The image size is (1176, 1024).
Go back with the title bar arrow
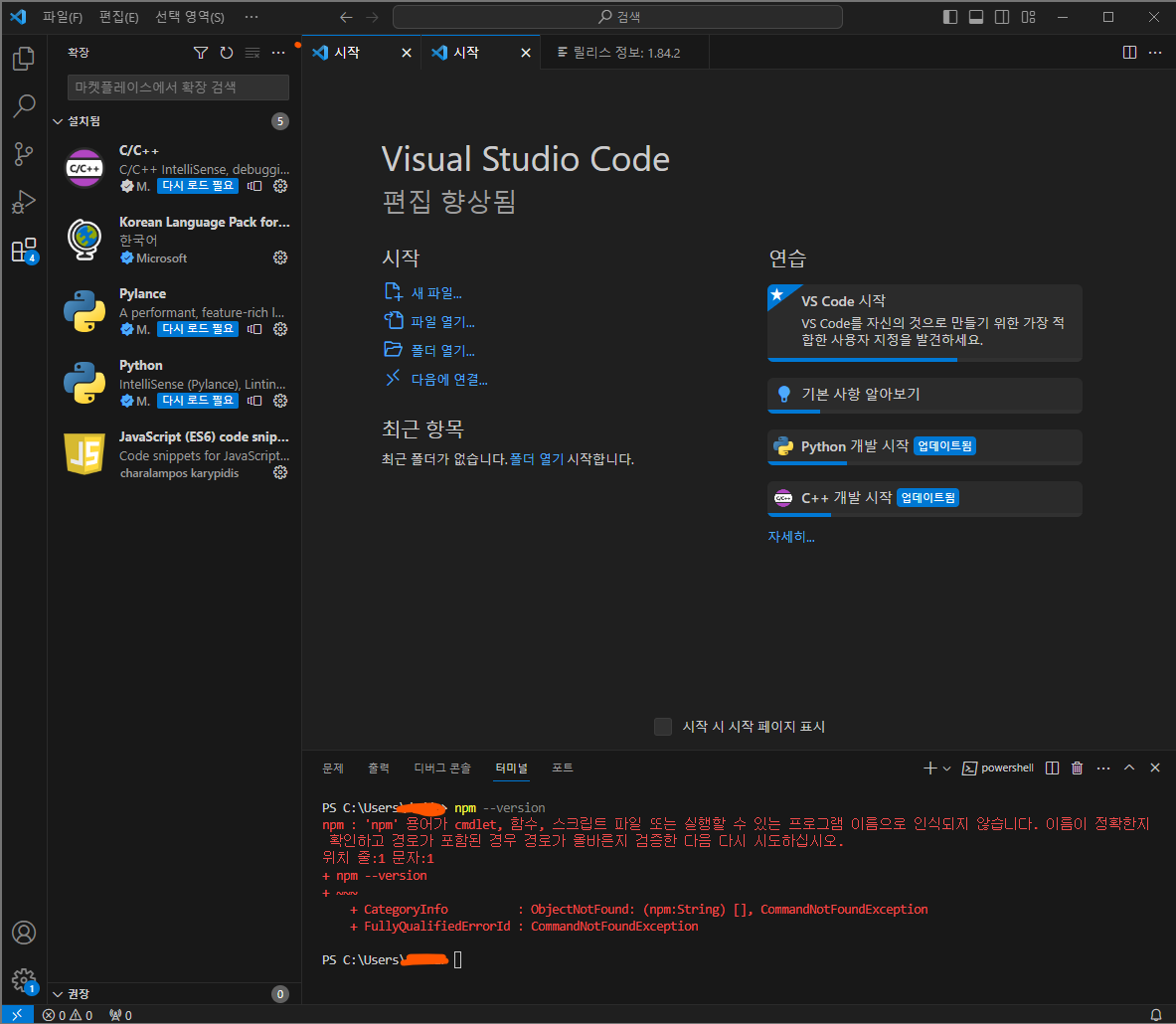click(x=346, y=17)
